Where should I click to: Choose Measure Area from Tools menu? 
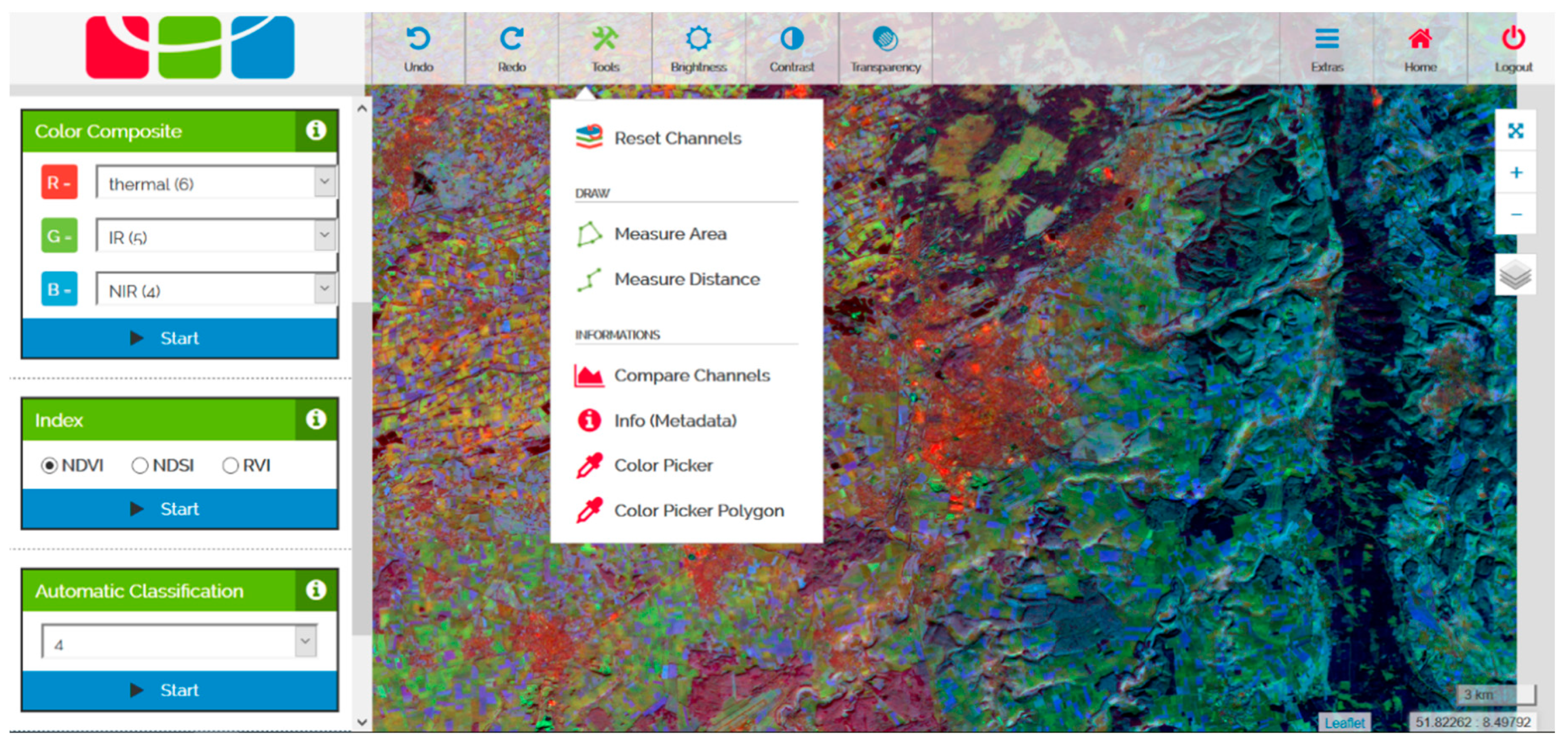(x=670, y=234)
